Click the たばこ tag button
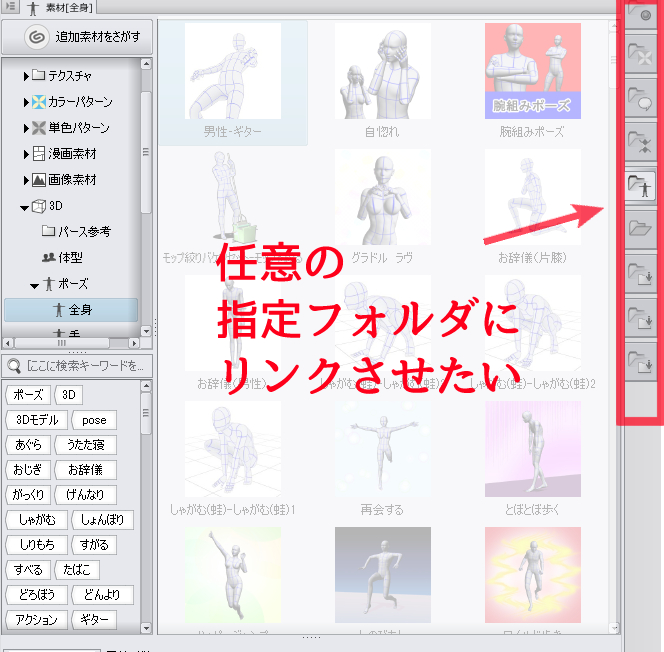664x652 pixels. pyautogui.click(x=77, y=570)
